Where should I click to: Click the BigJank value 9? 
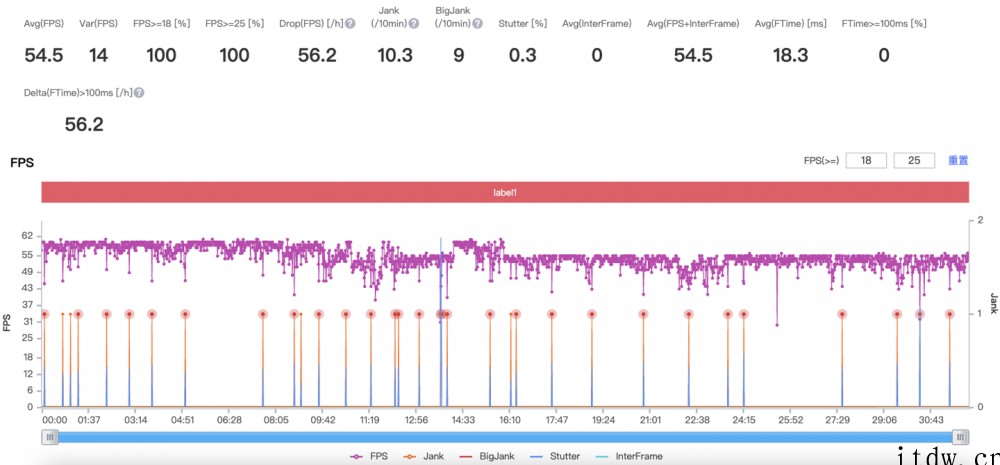pyautogui.click(x=459, y=55)
